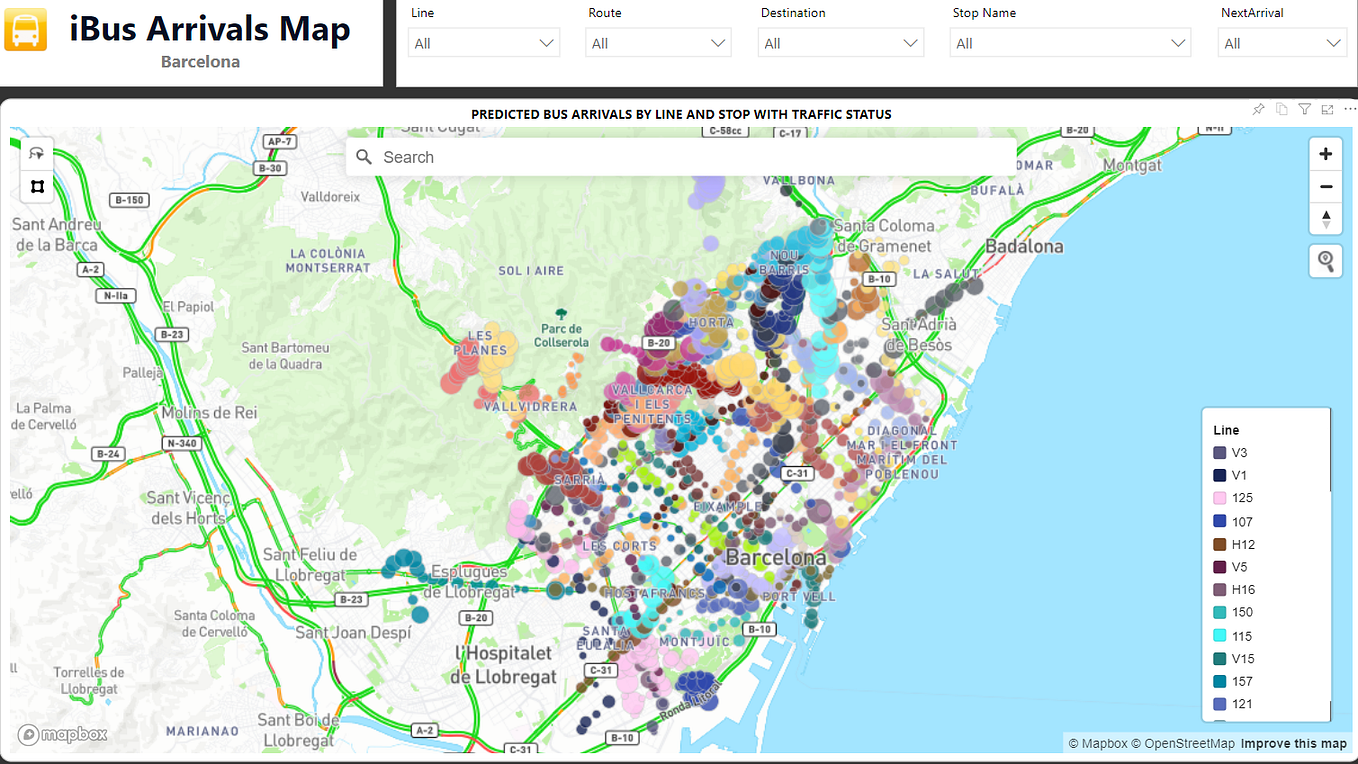The width and height of the screenshot is (1358, 764).
Task: Click legend entry H16
Action: [1234, 590]
